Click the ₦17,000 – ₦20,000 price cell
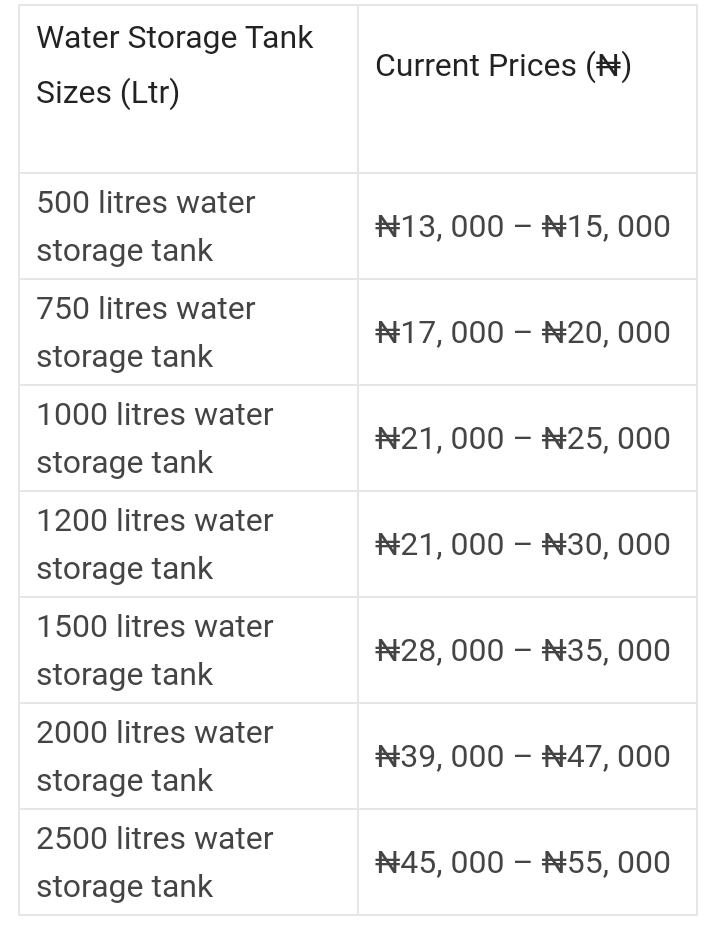The image size is (718, 927). (522, 333)
